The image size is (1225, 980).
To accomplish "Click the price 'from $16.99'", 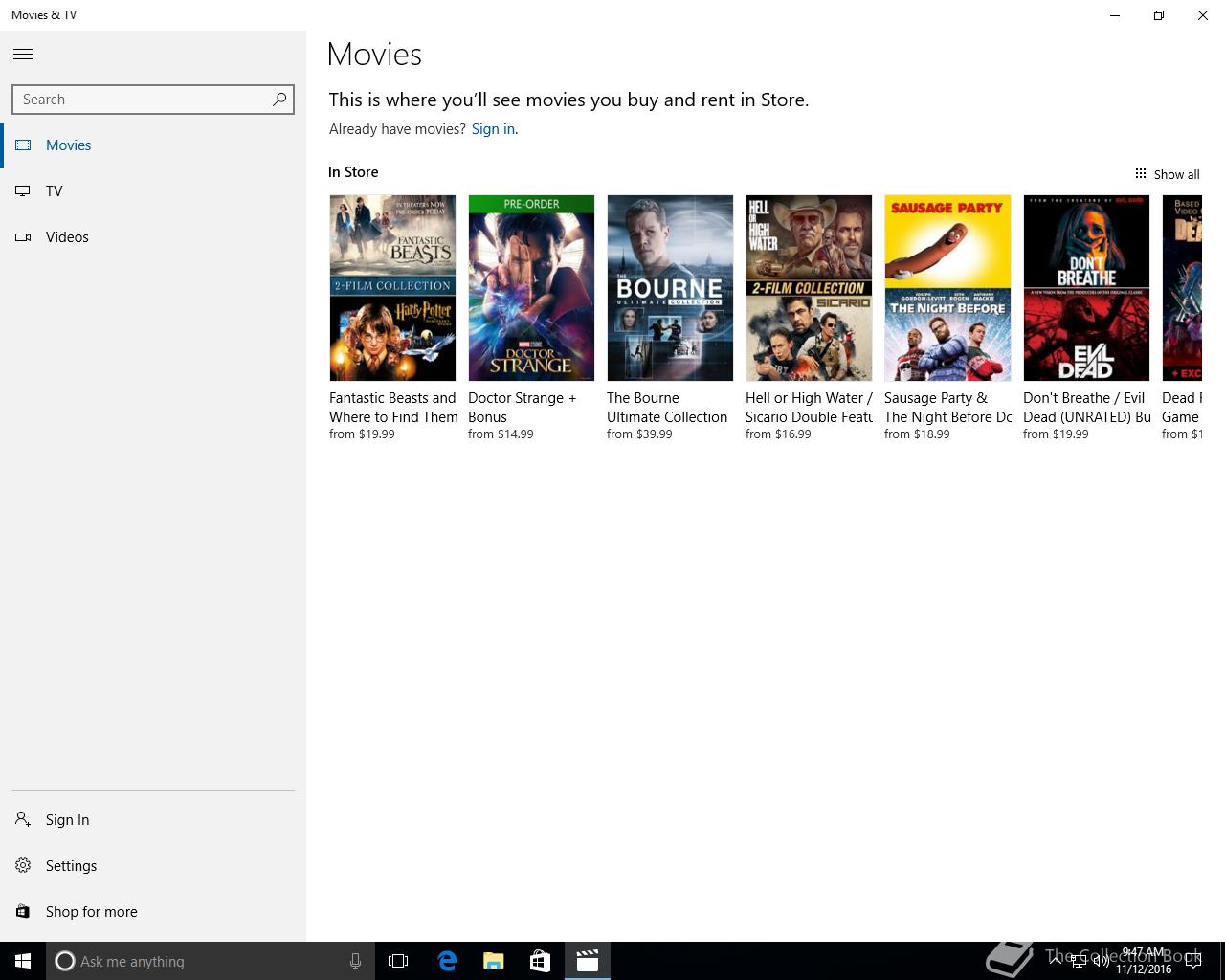I will pyautogui.click(x=778, y=434).
